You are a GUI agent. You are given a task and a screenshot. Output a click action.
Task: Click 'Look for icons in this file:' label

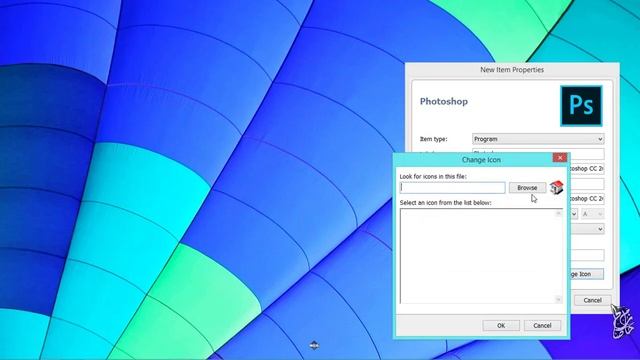[433, 177]
